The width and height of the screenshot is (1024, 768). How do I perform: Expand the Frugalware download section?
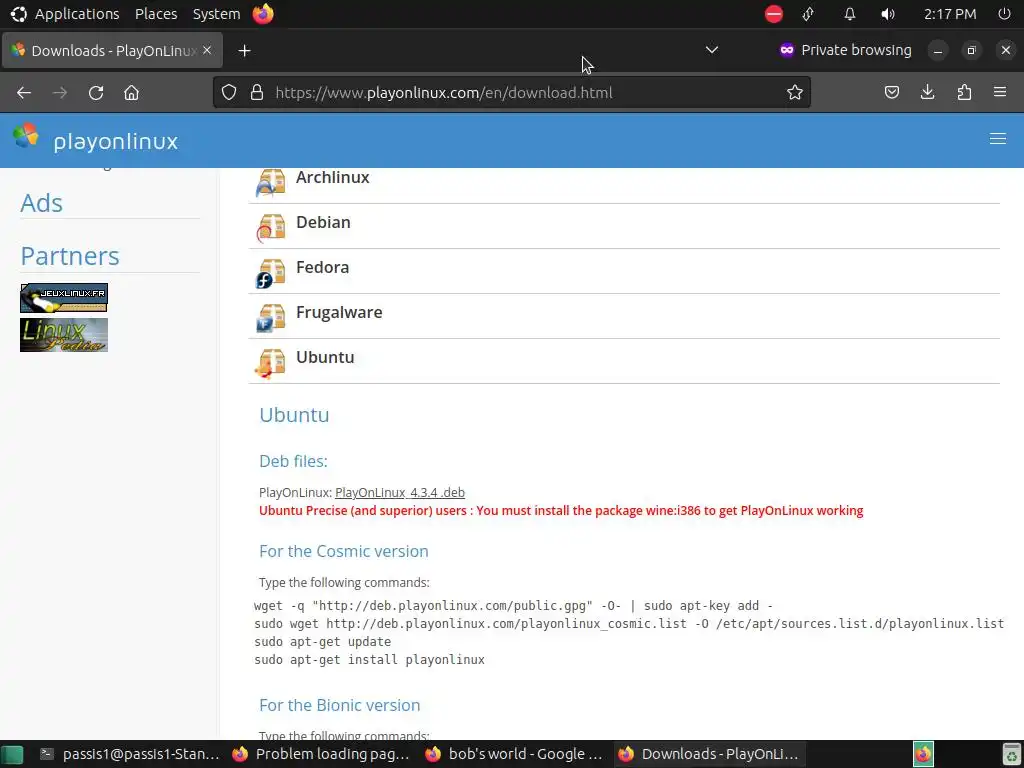coord(624,316)
